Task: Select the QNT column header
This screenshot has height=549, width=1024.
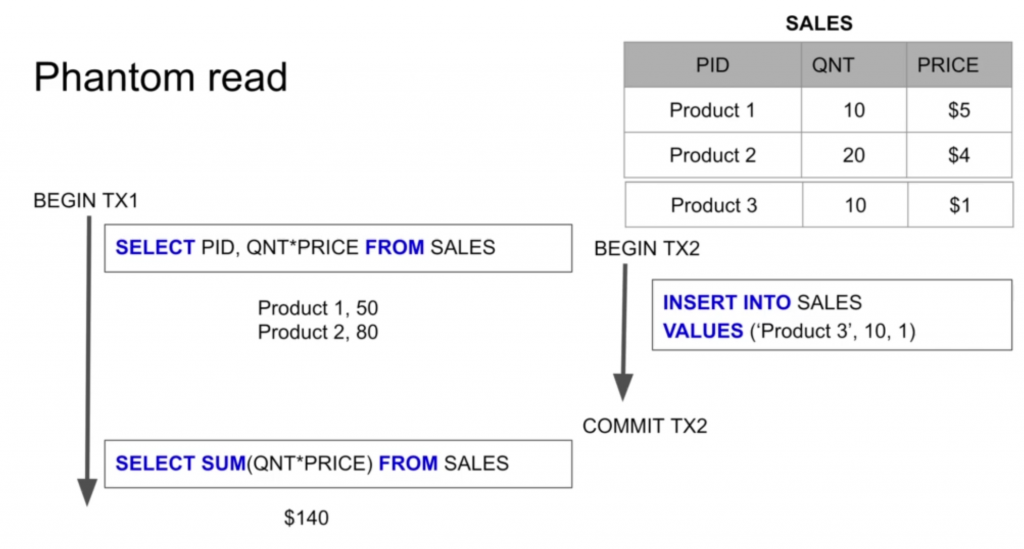Action: pyautogui.click(x=854, y=65)
